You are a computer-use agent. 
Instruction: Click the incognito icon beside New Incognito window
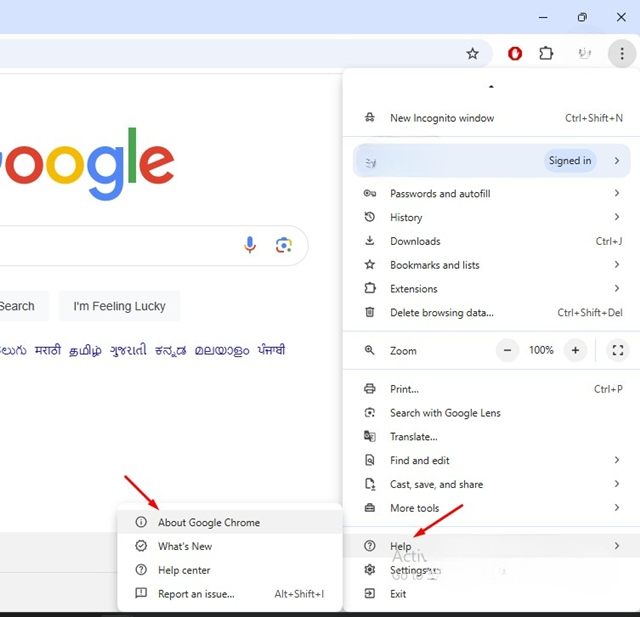369,118
